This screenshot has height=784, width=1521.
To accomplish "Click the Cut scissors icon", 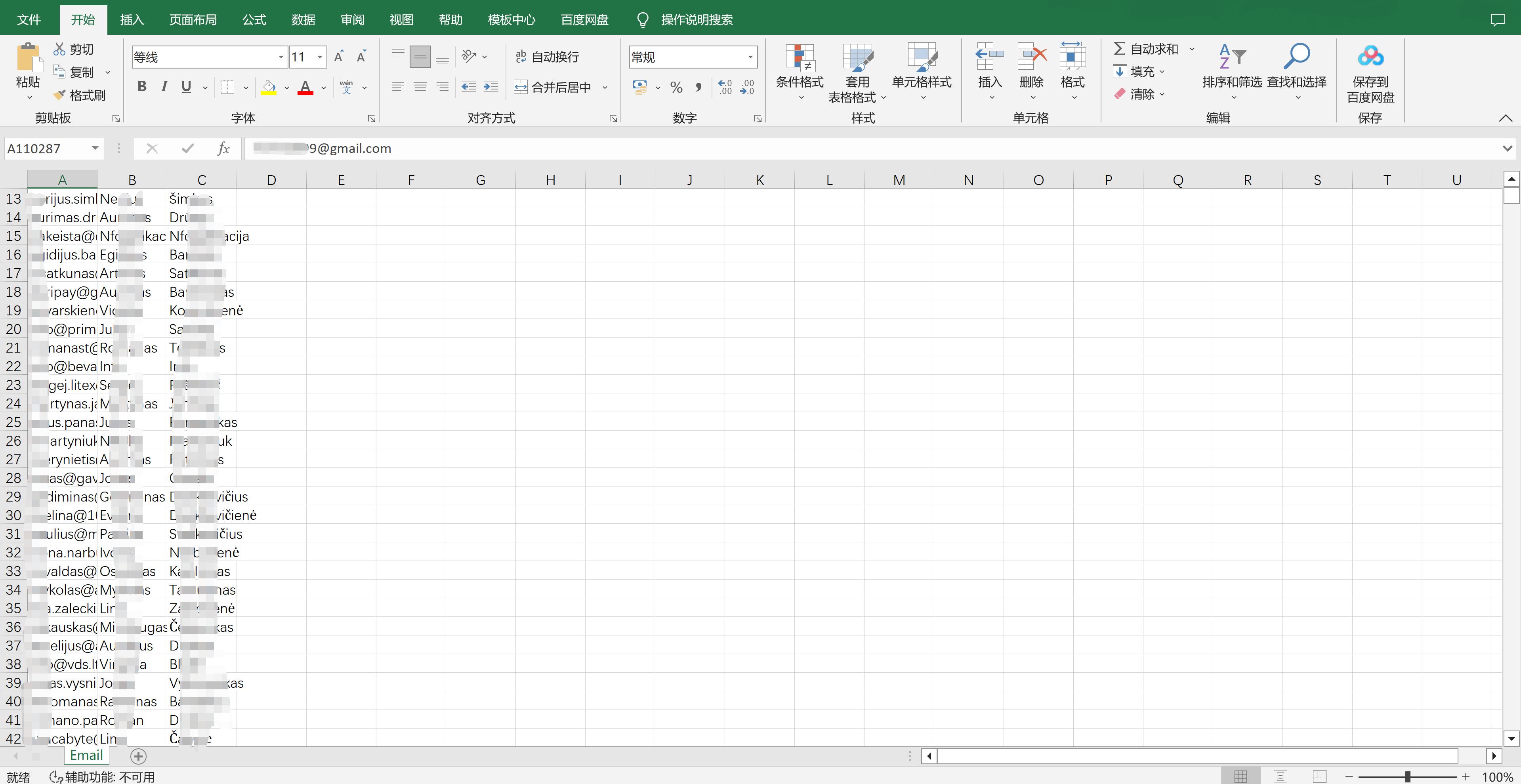I will (59, 49).
